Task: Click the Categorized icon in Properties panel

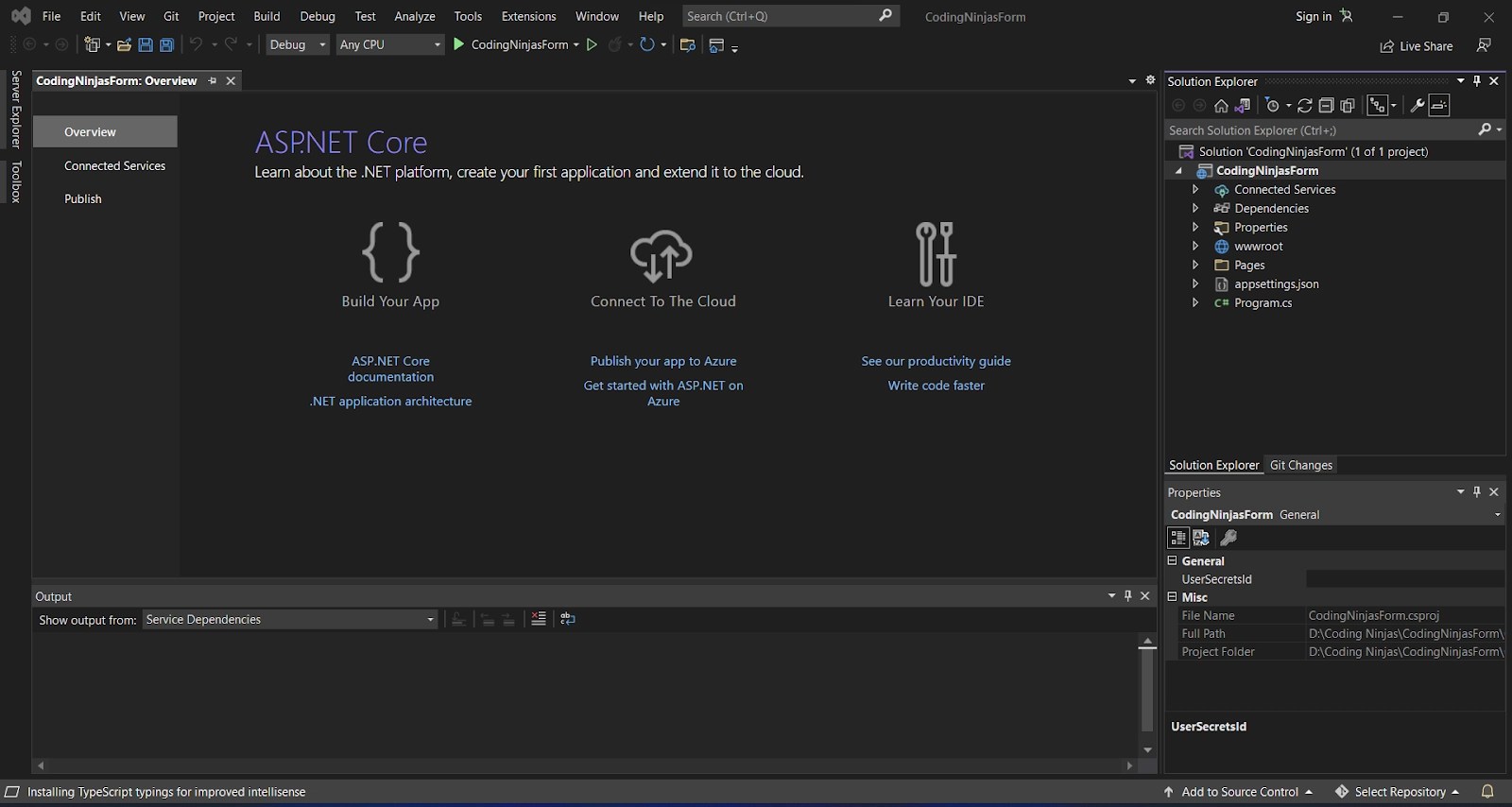Action: pos(1178,538)
